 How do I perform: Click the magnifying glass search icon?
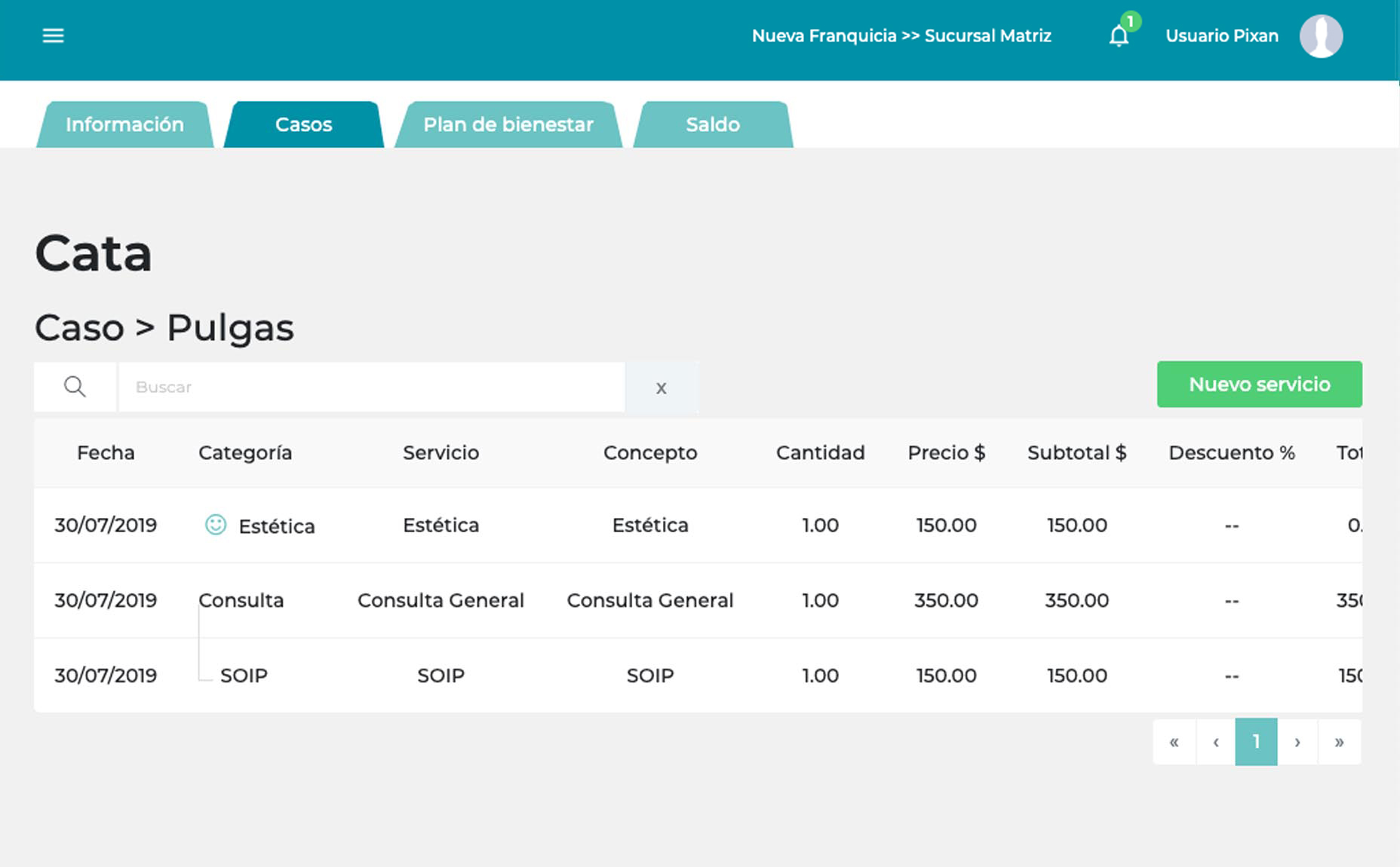(75, 387)
